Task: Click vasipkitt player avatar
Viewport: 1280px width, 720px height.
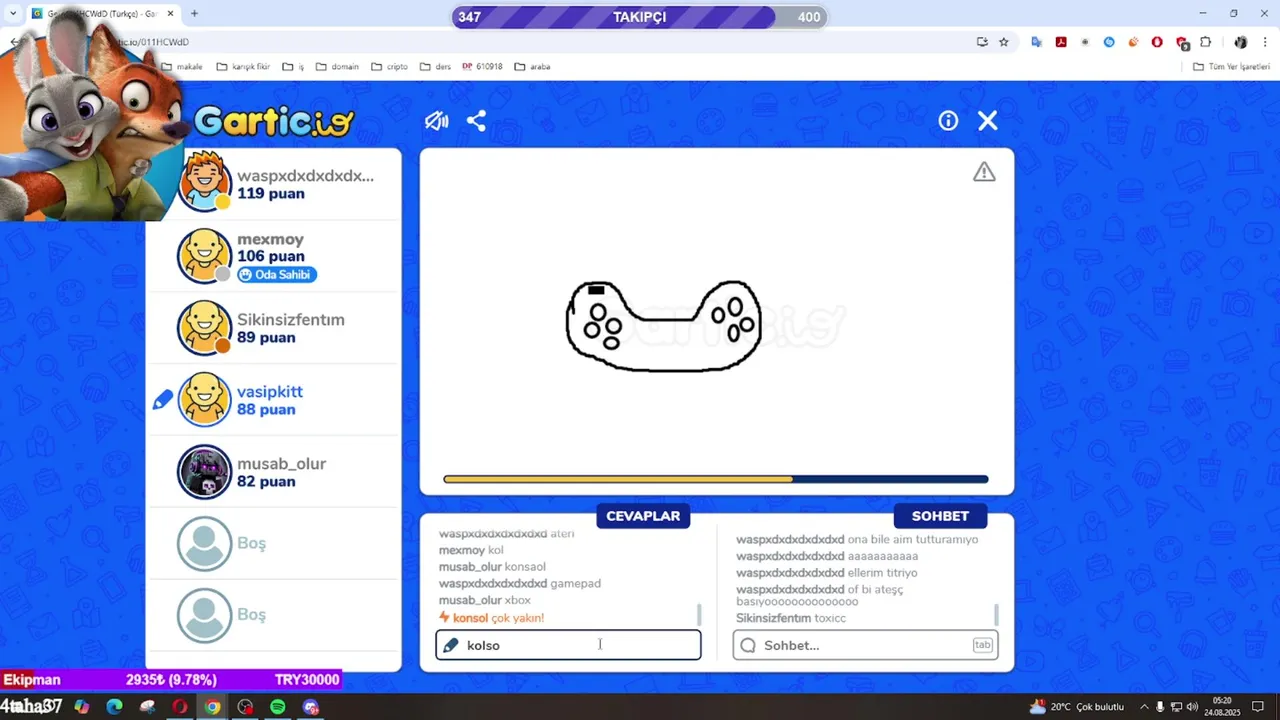Action: coord(205,400)
